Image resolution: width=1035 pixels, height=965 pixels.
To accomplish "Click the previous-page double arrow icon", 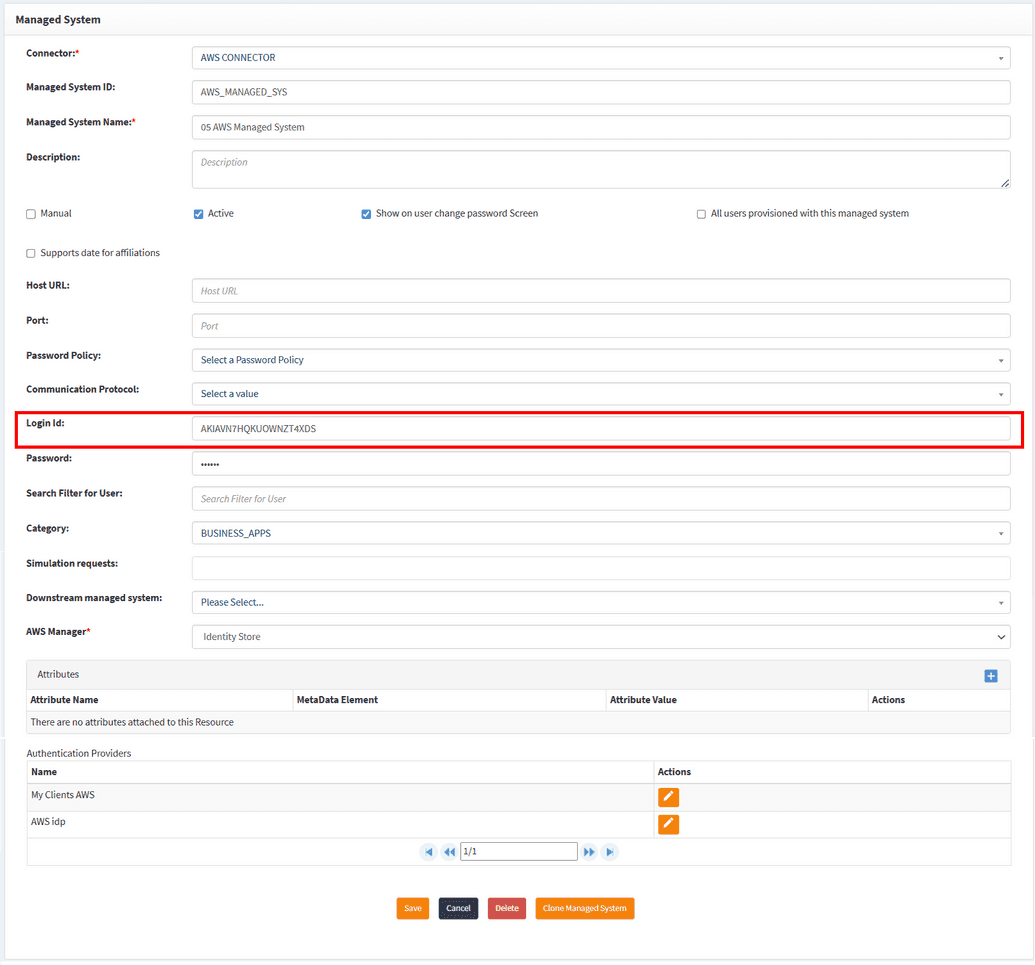I will coord(449,851).
